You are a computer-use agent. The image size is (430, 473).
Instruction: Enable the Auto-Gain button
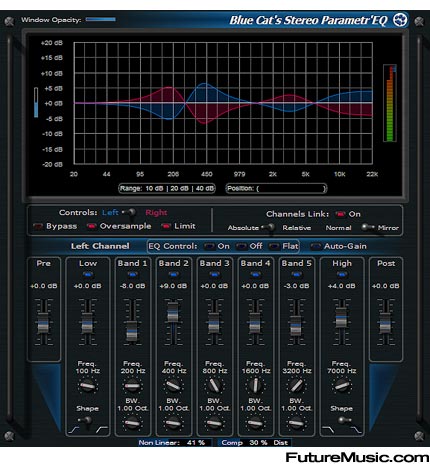[339, 246]
